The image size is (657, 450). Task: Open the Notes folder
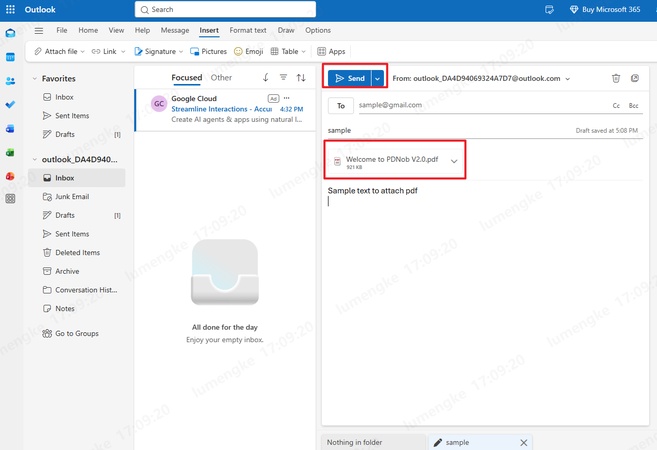(77, 308)
